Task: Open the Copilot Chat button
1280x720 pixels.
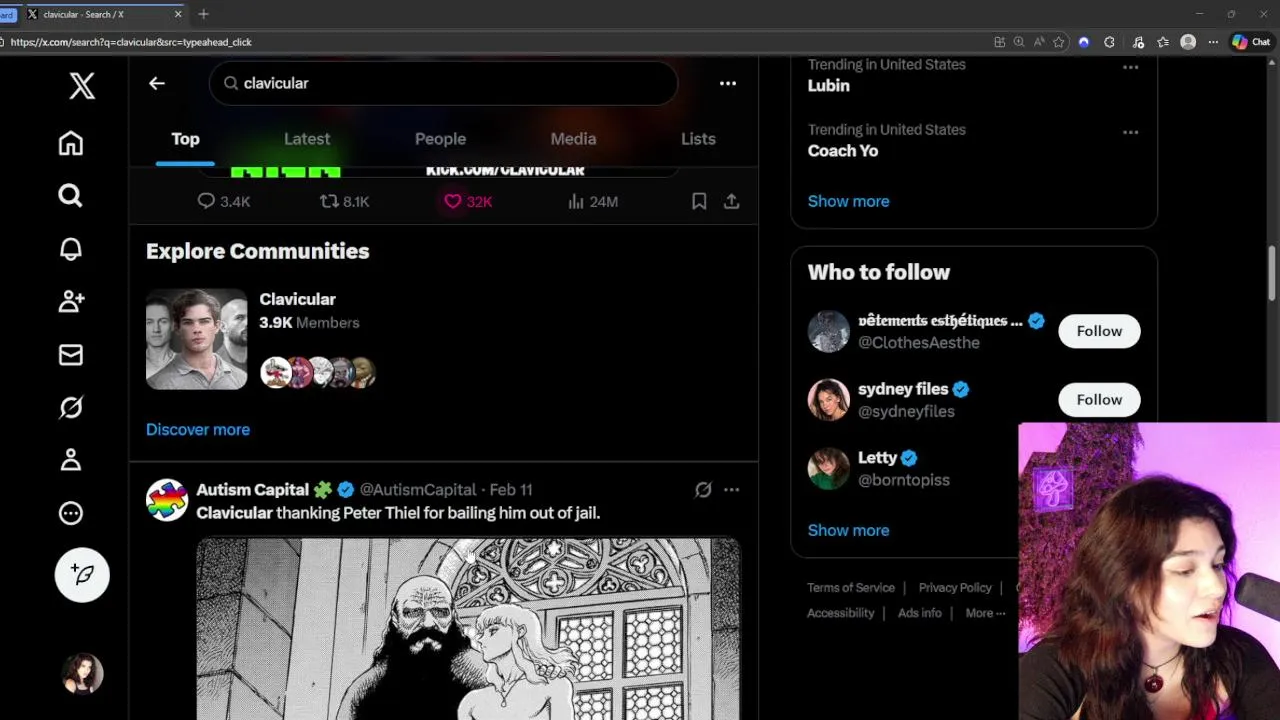Action: 1251,42
